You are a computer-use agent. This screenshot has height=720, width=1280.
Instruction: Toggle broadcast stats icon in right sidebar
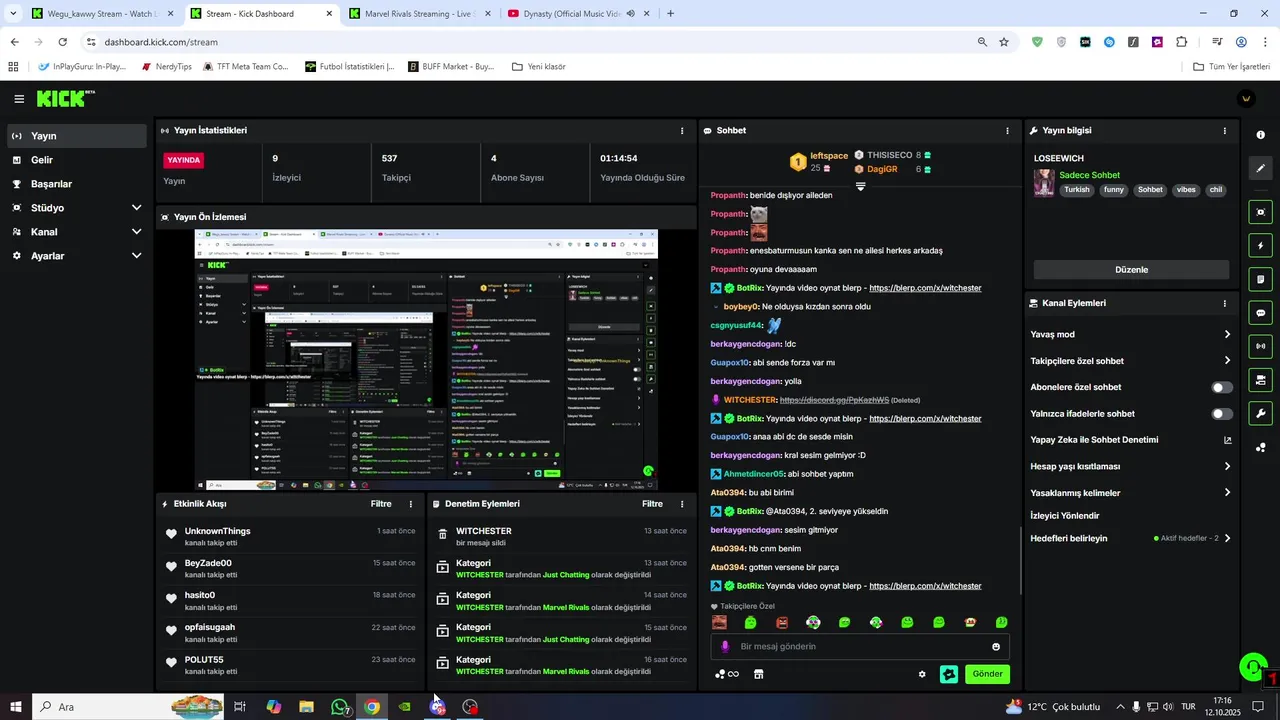point(1260,346)
